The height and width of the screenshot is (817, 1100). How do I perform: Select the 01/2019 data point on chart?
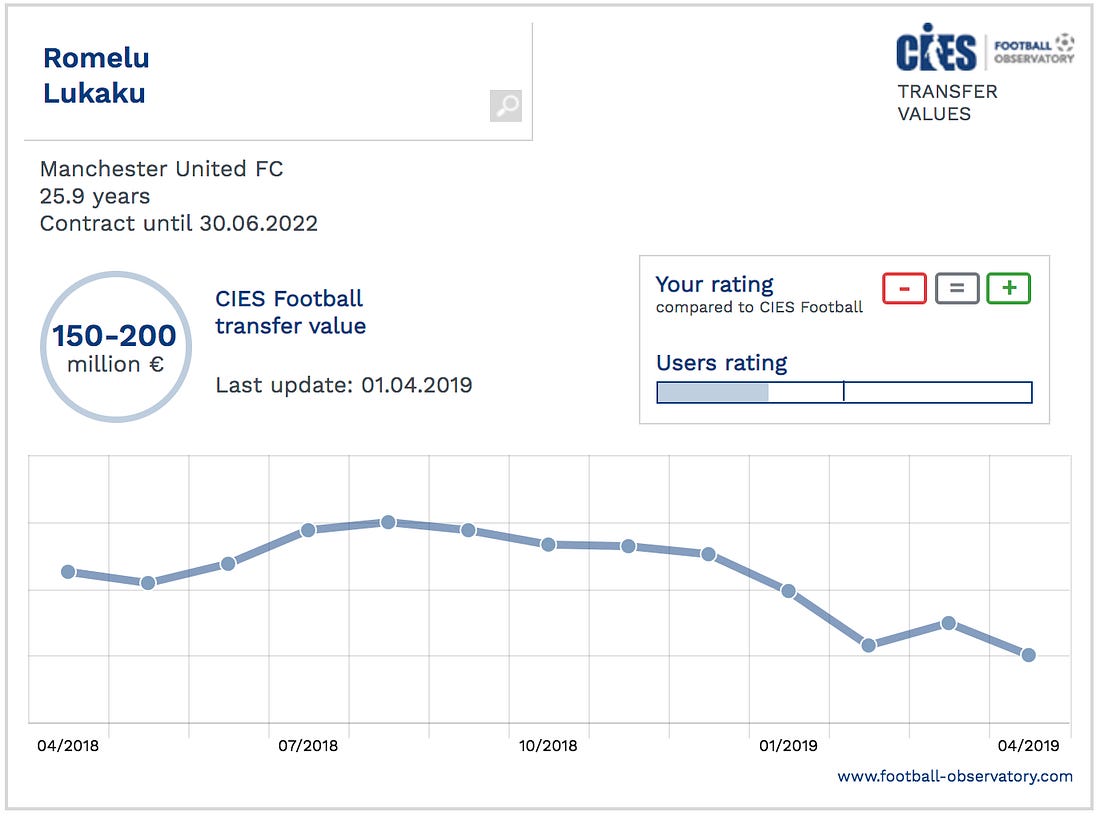pos(789,591)
